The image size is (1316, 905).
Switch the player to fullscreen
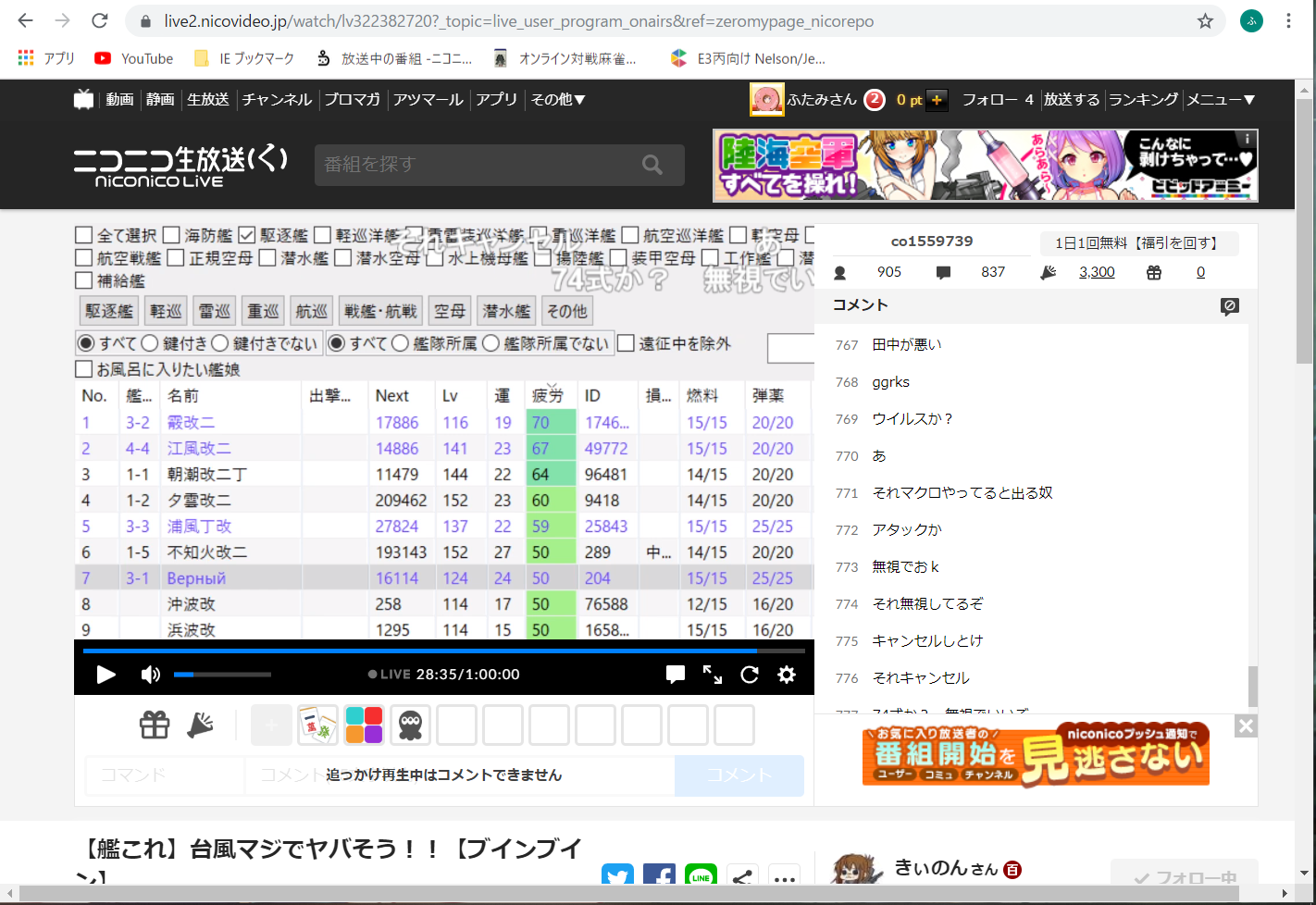713,675
